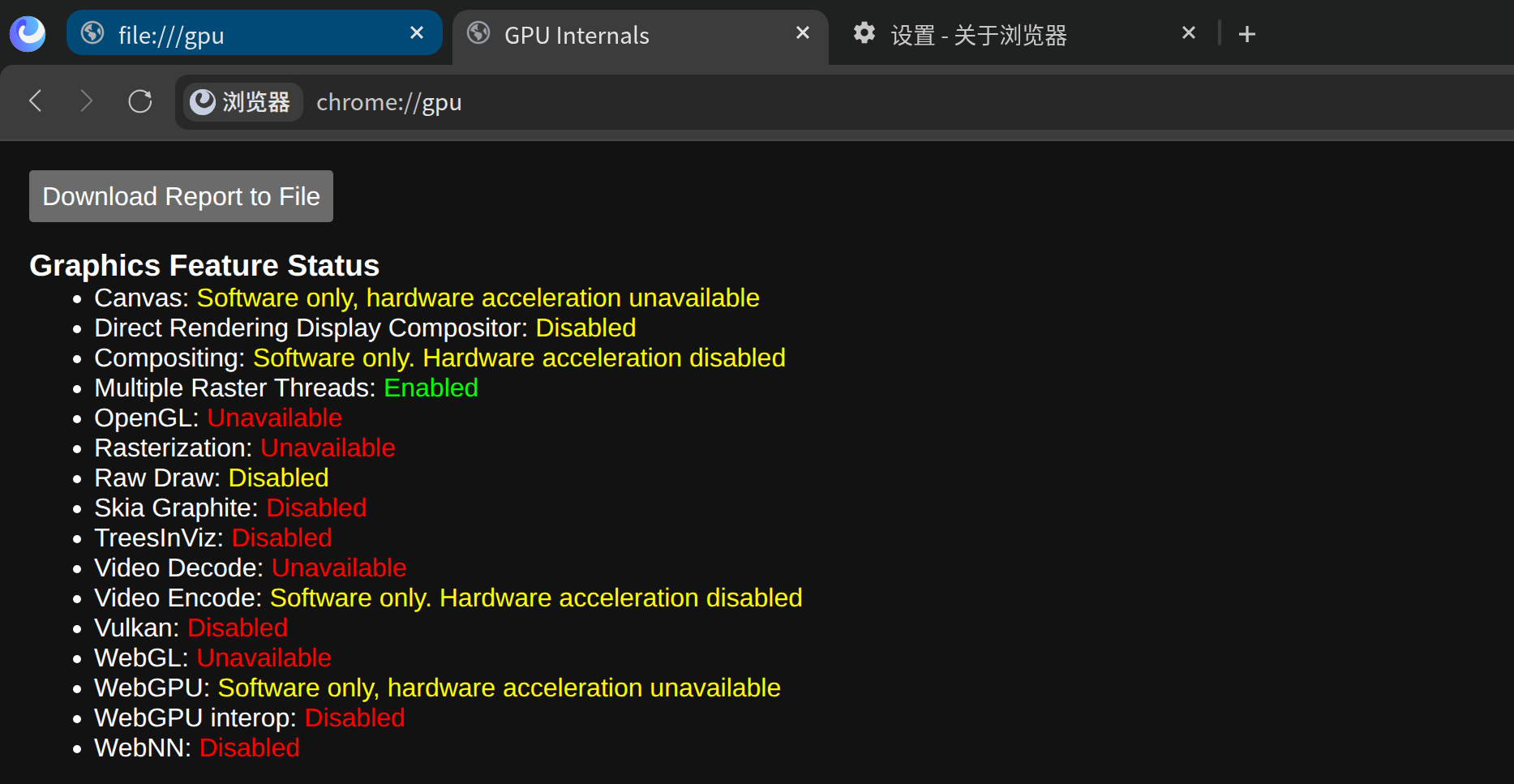Click the gear icon on settings tab
This screenshot has width=1514, height=784.
pos(864,33)
